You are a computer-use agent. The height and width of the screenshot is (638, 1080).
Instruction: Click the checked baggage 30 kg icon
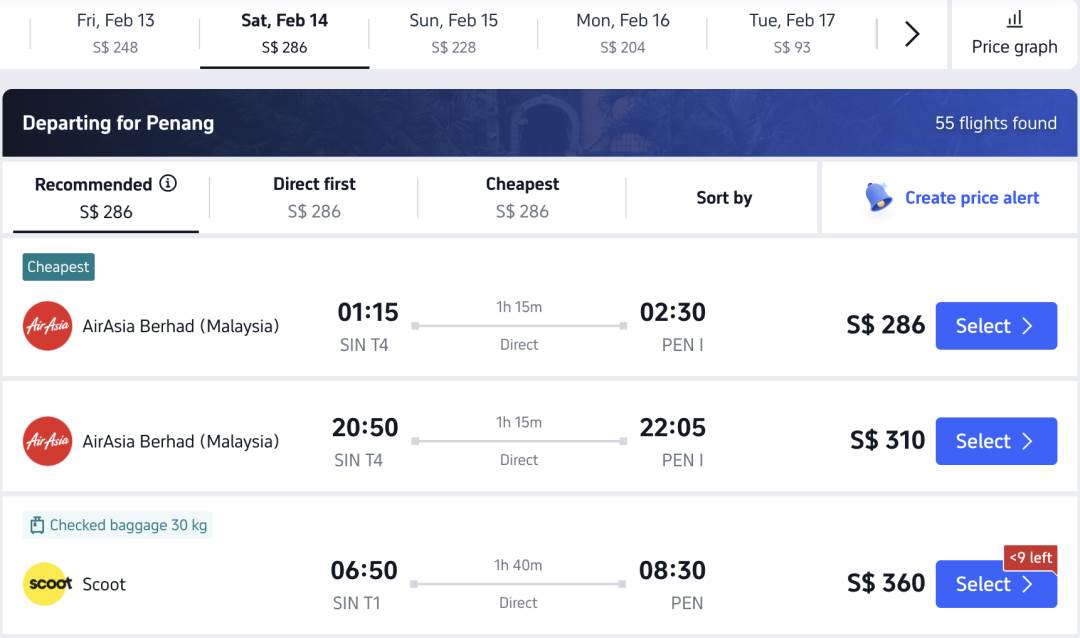tap(37, 525)
